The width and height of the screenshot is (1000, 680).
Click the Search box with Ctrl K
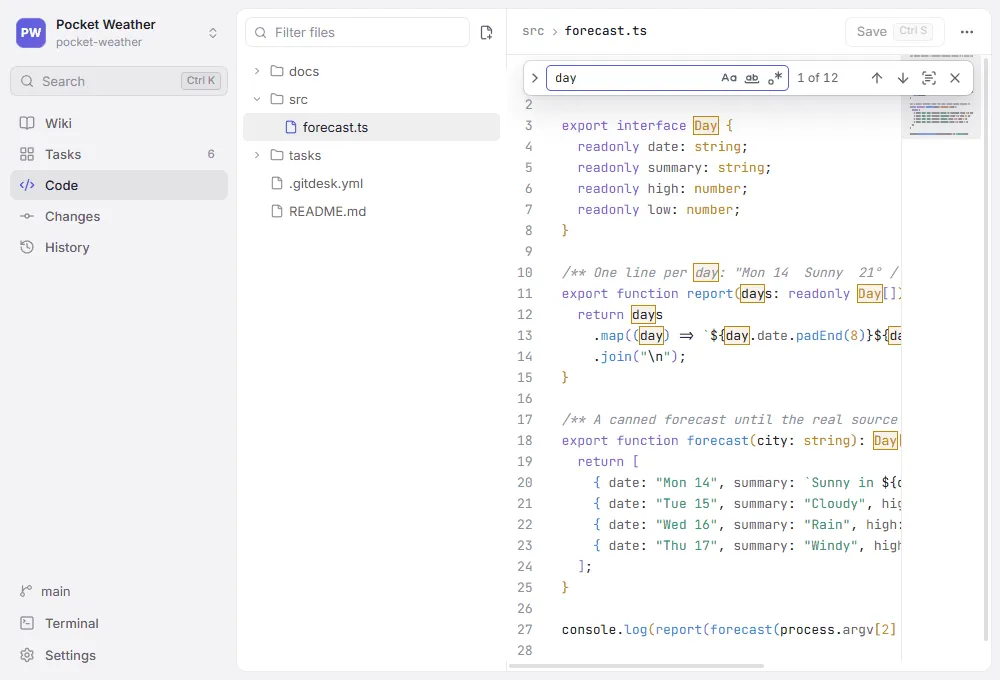(119, 81)
